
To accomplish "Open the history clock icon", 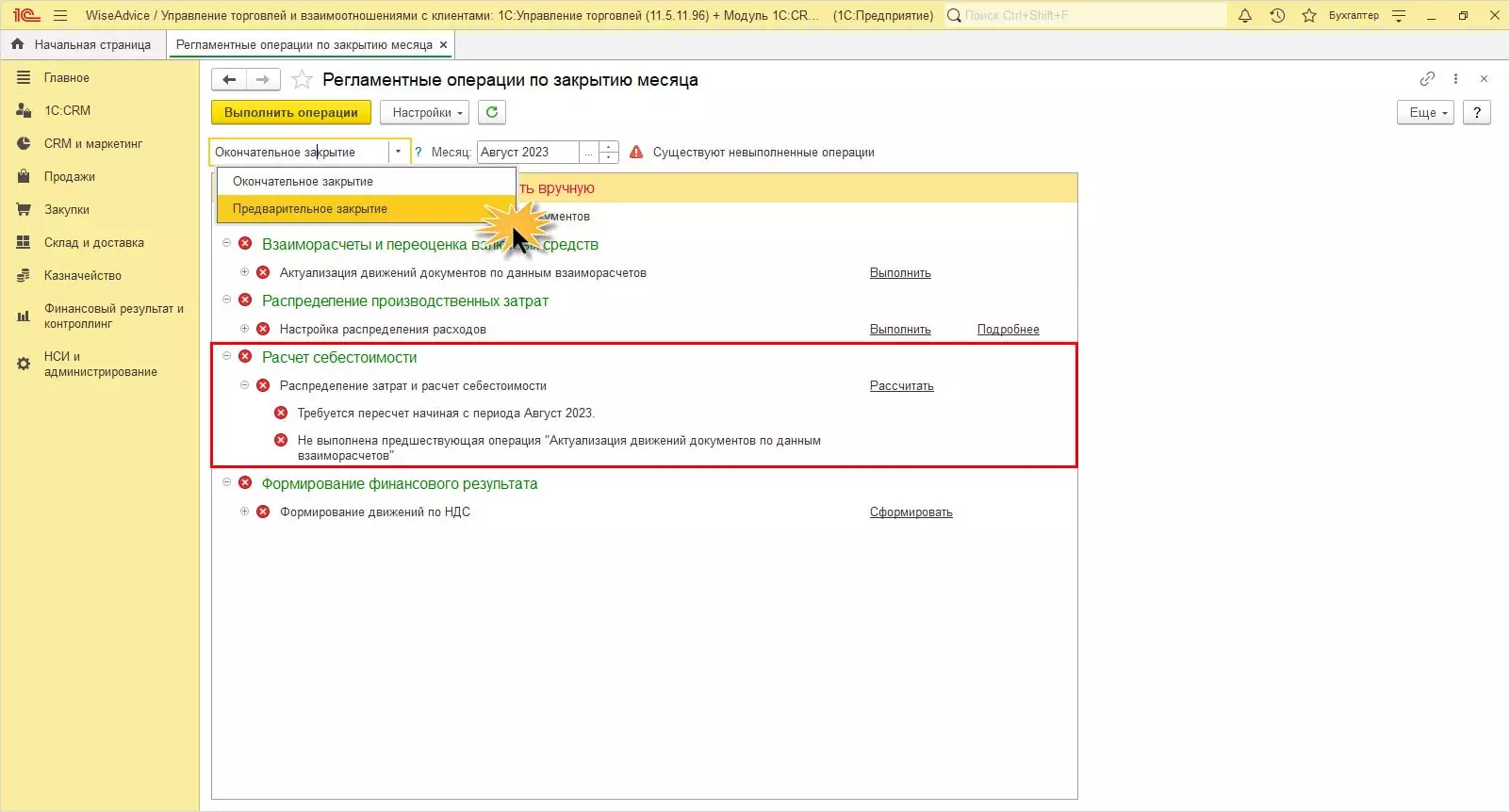I will pos(1277,15).
